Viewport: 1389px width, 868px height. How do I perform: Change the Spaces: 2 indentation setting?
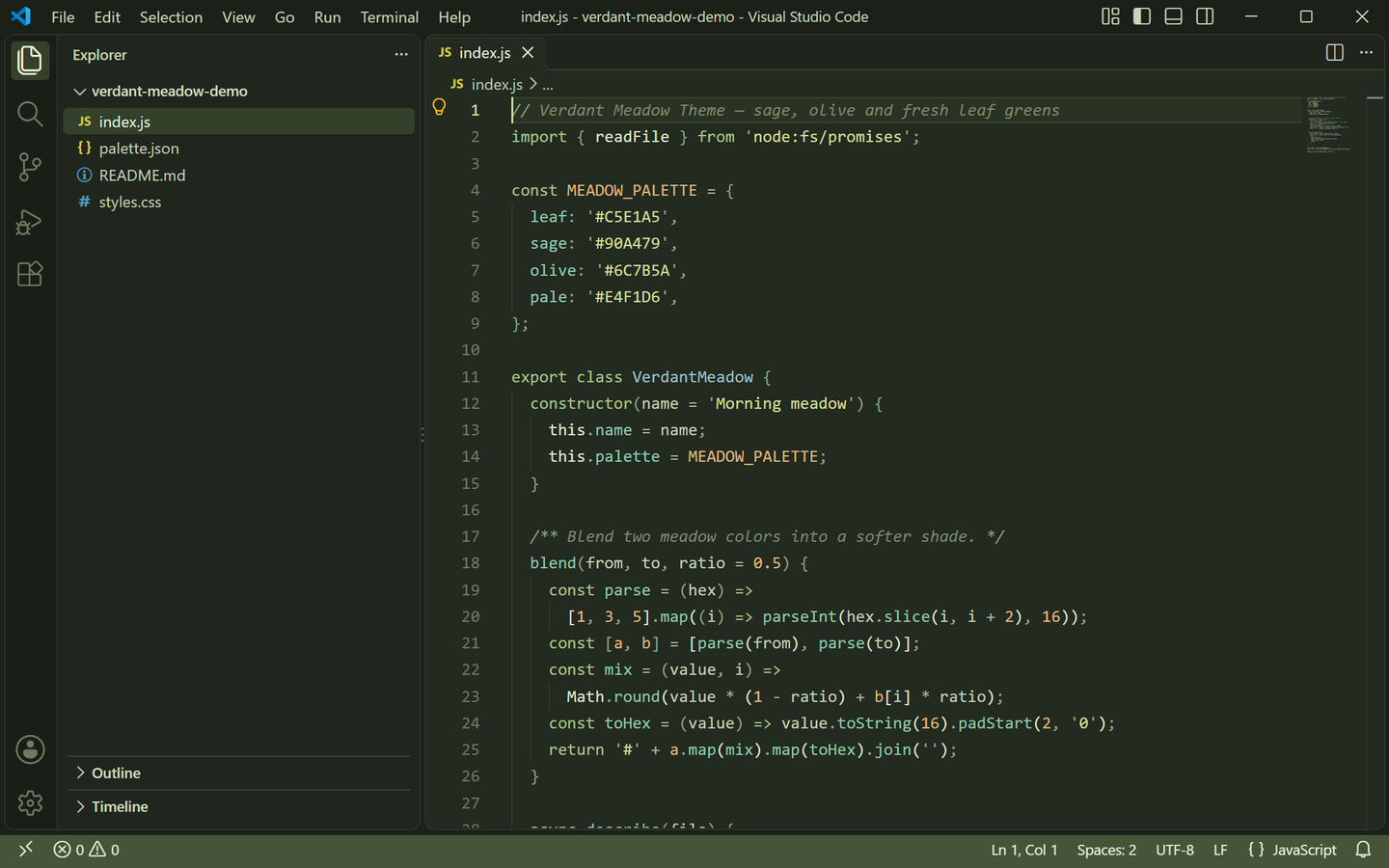pyautogui.click(x=1106, y=850)
